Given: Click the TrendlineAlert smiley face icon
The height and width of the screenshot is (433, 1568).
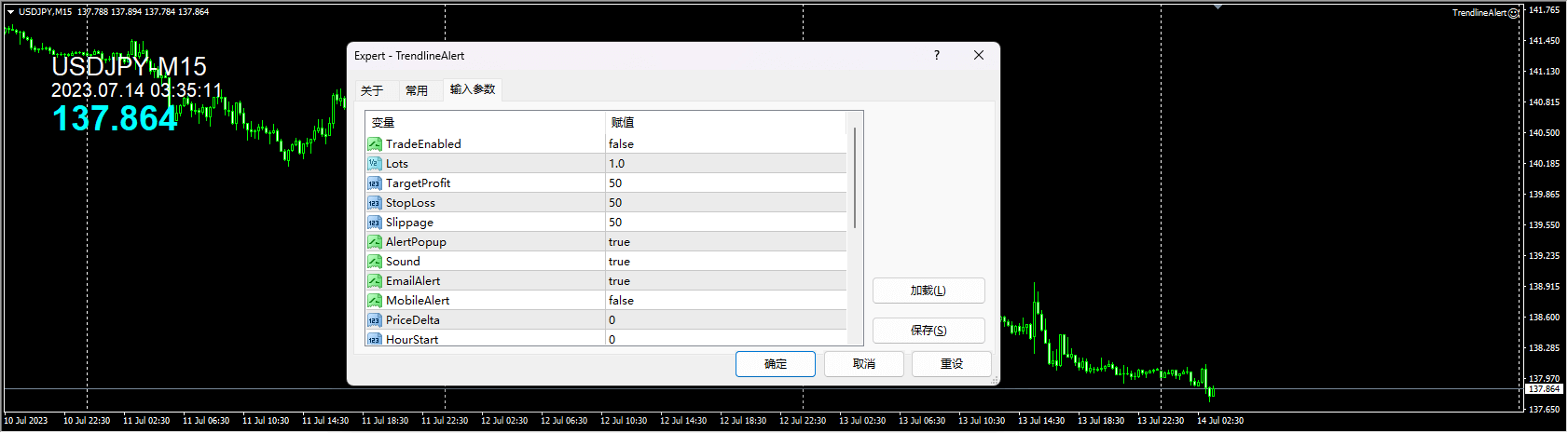Looking at the screenshot, I should [x=1514, y=13].
